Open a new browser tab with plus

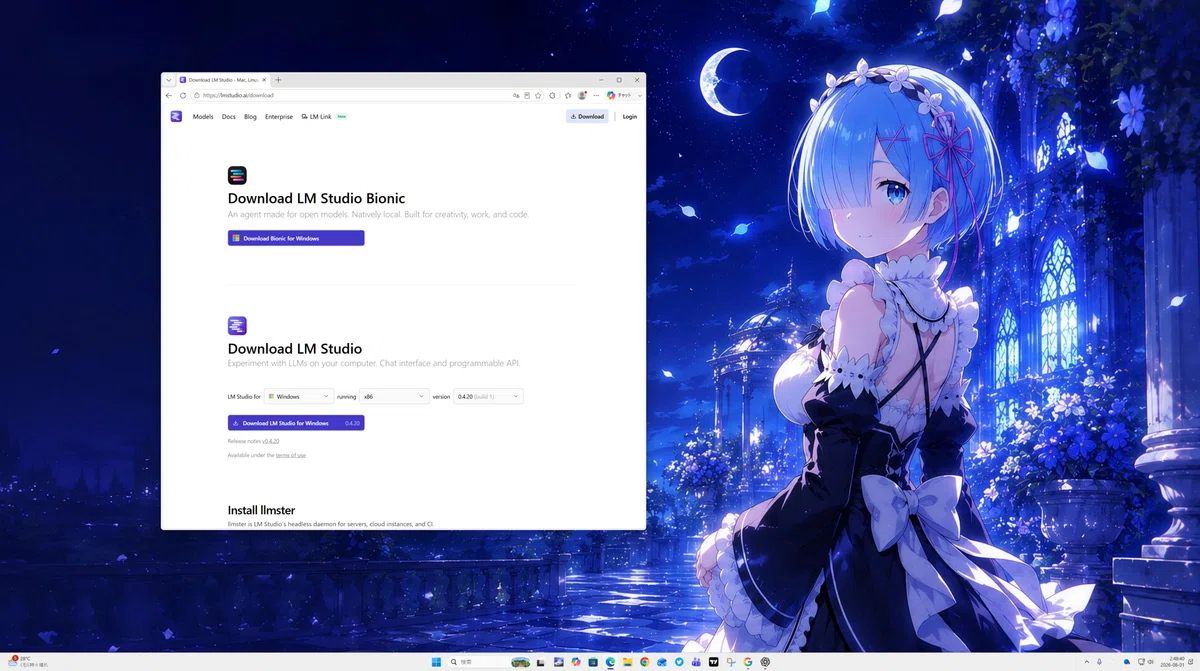tap(278, 80)
